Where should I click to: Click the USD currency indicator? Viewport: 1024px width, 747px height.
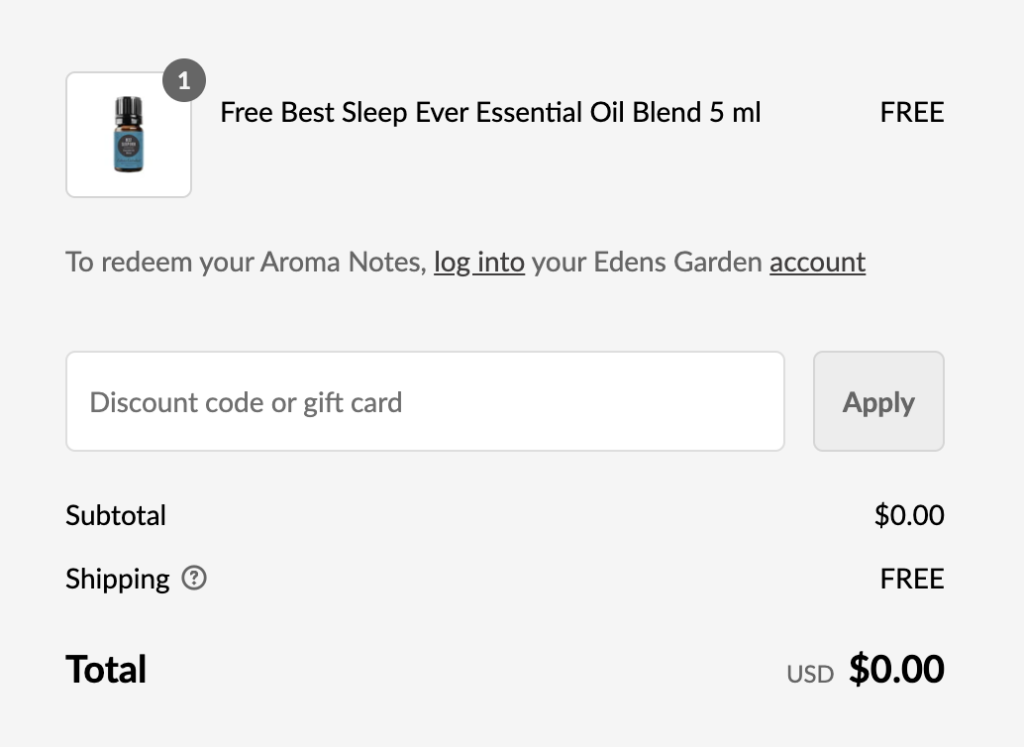point(809,674)
